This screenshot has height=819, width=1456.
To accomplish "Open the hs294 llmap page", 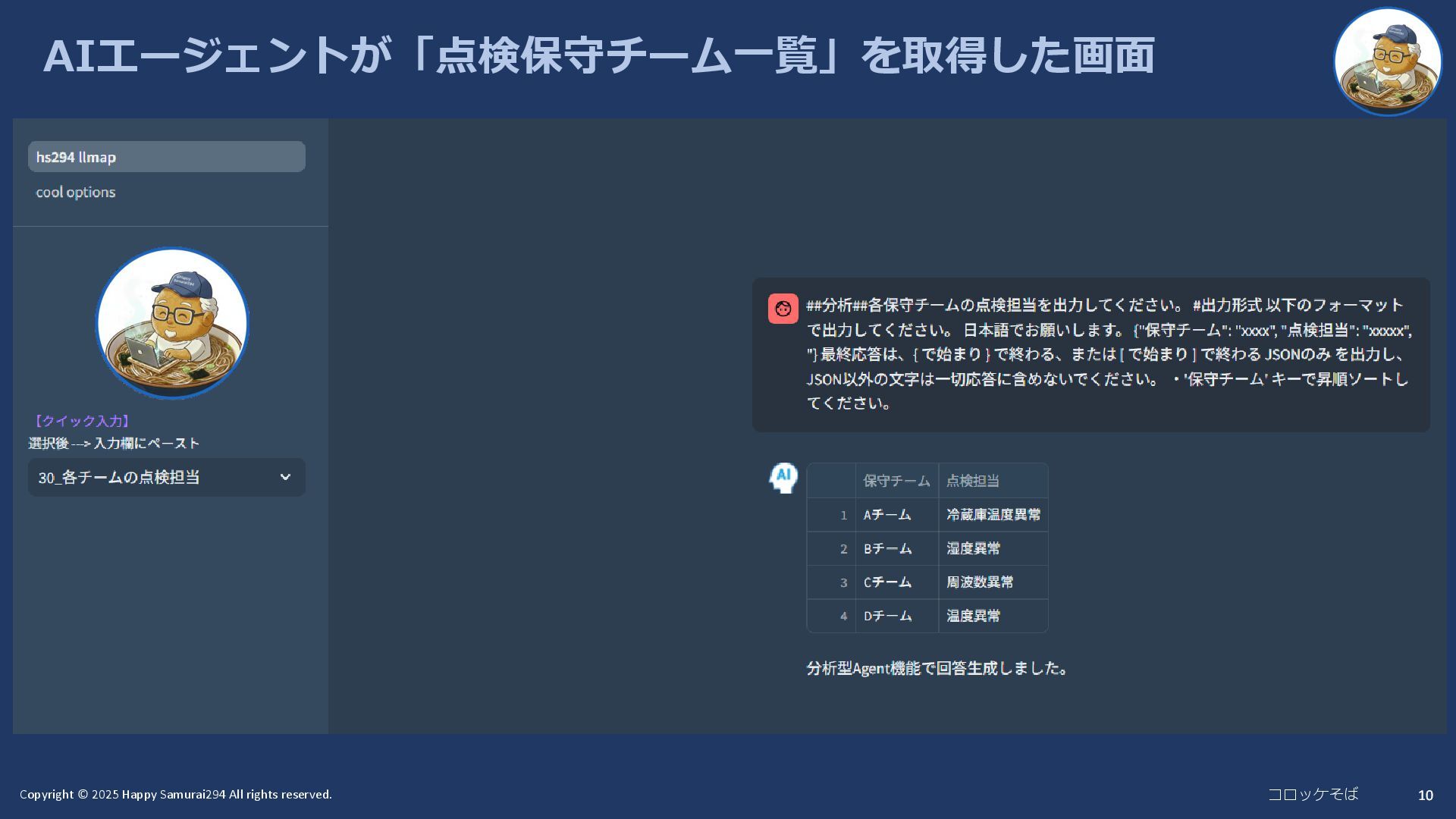I will point(166,157).
